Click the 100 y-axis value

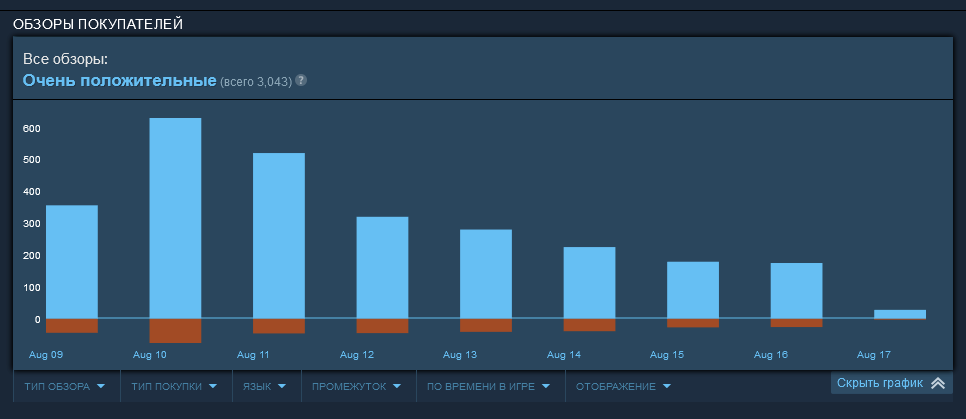(33, 288)
